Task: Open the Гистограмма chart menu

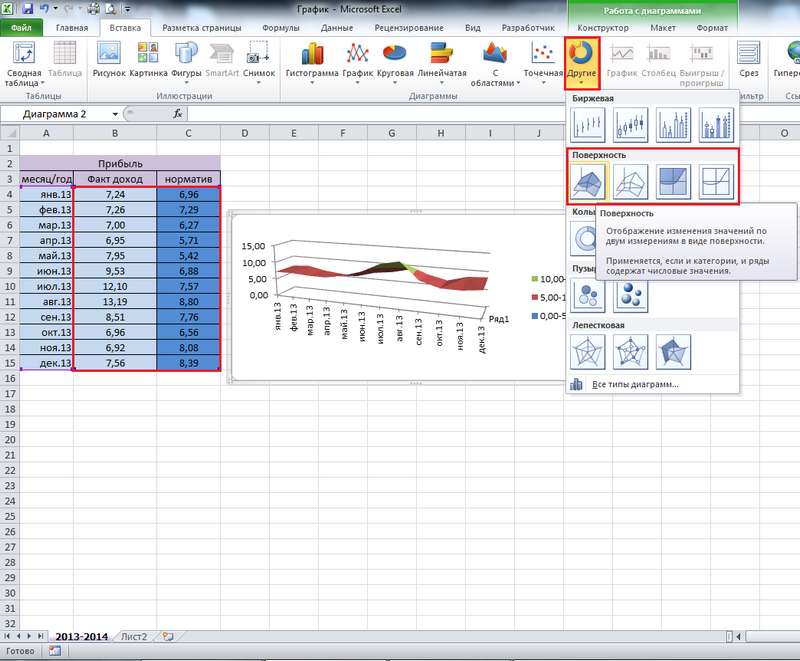Action: [x=312, y=63]
